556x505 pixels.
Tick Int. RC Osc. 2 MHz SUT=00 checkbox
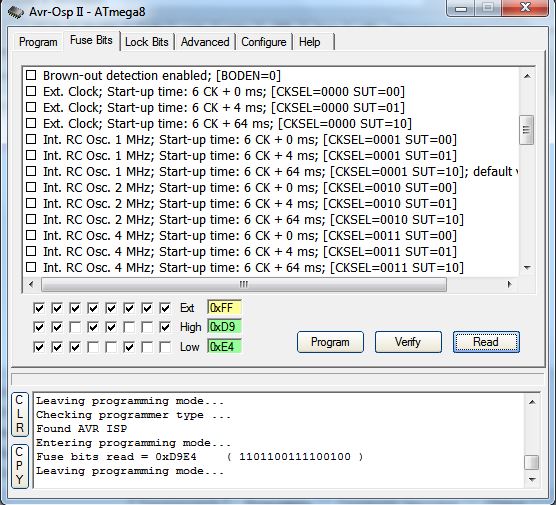point(31,187)
